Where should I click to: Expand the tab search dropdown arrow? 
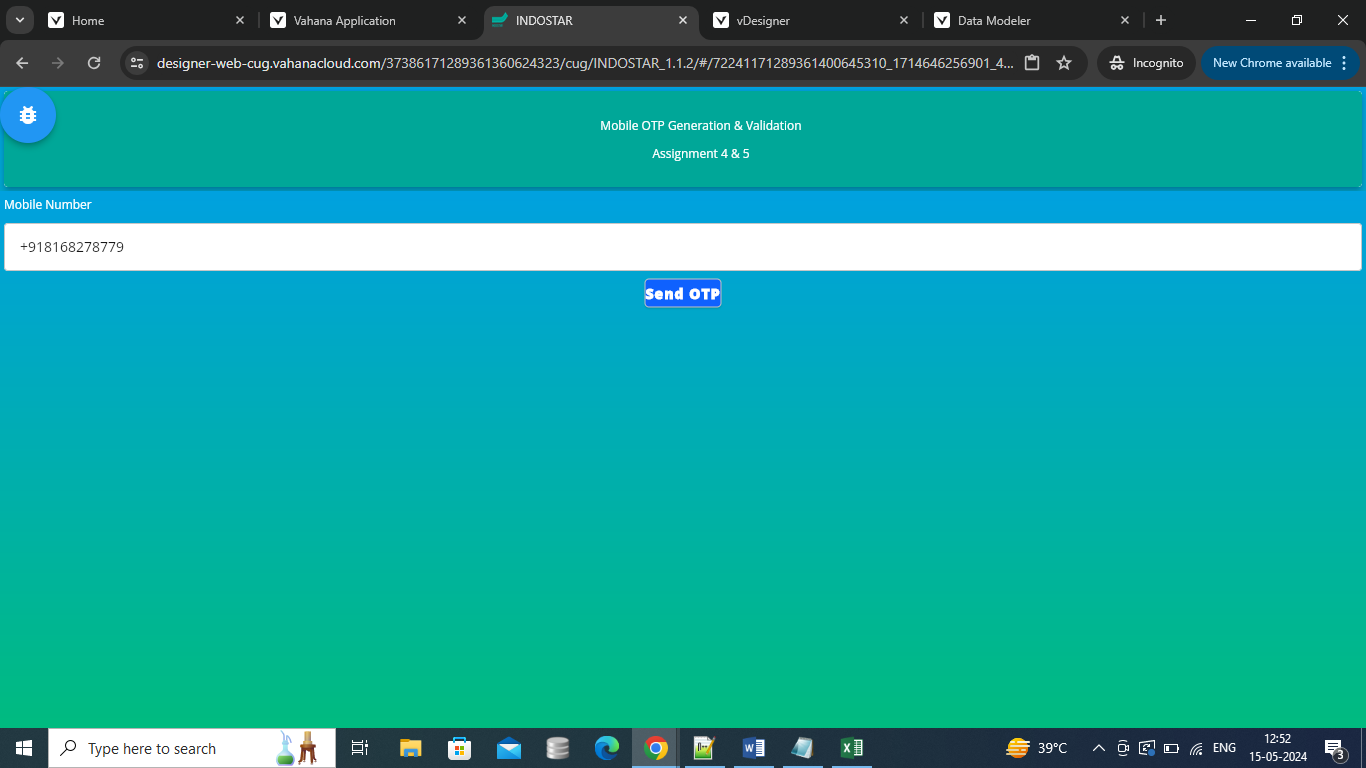(x=19, y=20)
